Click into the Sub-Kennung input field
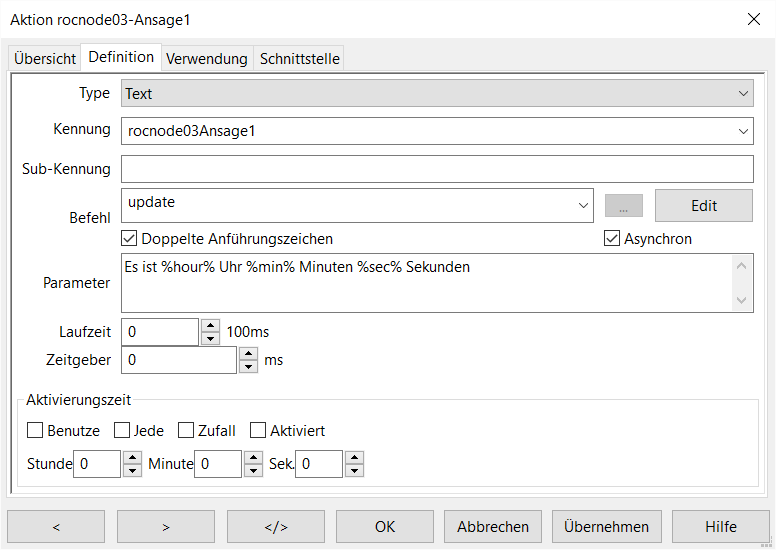The width and height of the screenshot is (776, 550). 437,169
